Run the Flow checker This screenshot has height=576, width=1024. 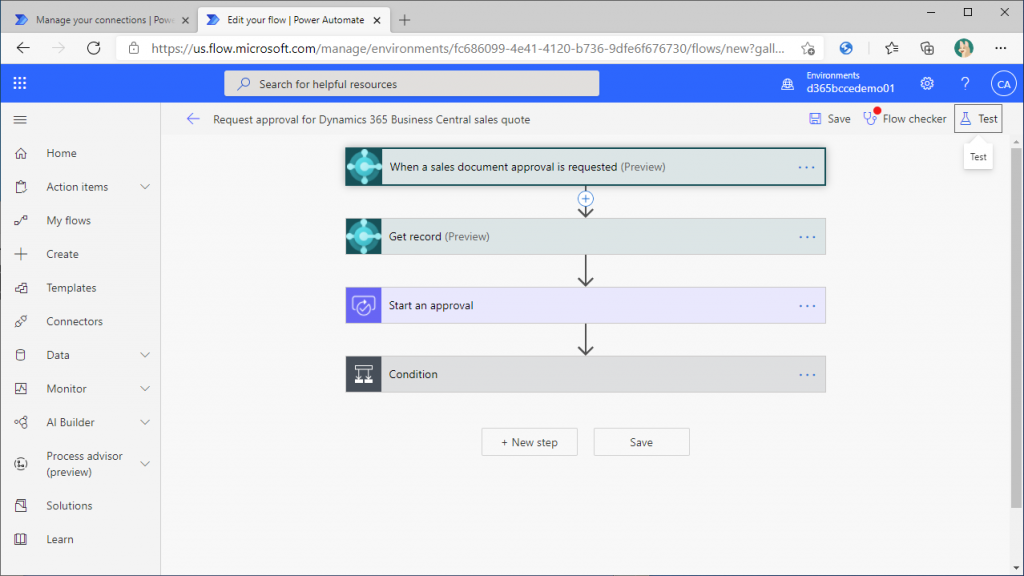coord(904,118)
